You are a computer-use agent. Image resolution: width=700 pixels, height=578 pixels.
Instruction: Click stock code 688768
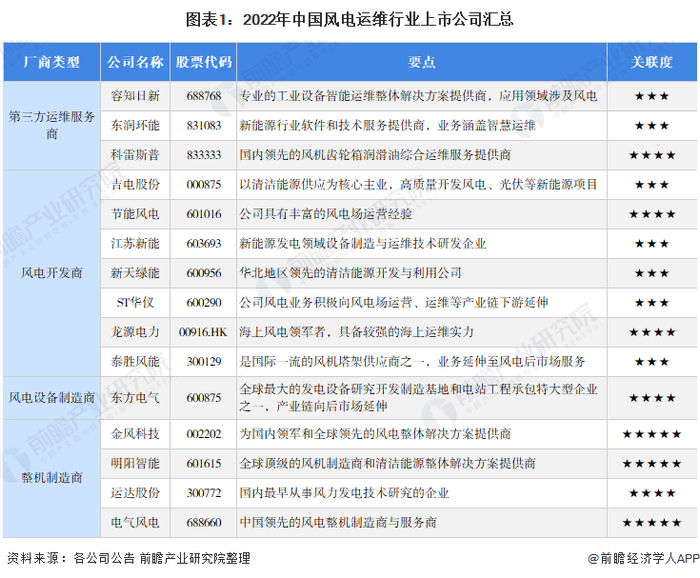(204, 96)
